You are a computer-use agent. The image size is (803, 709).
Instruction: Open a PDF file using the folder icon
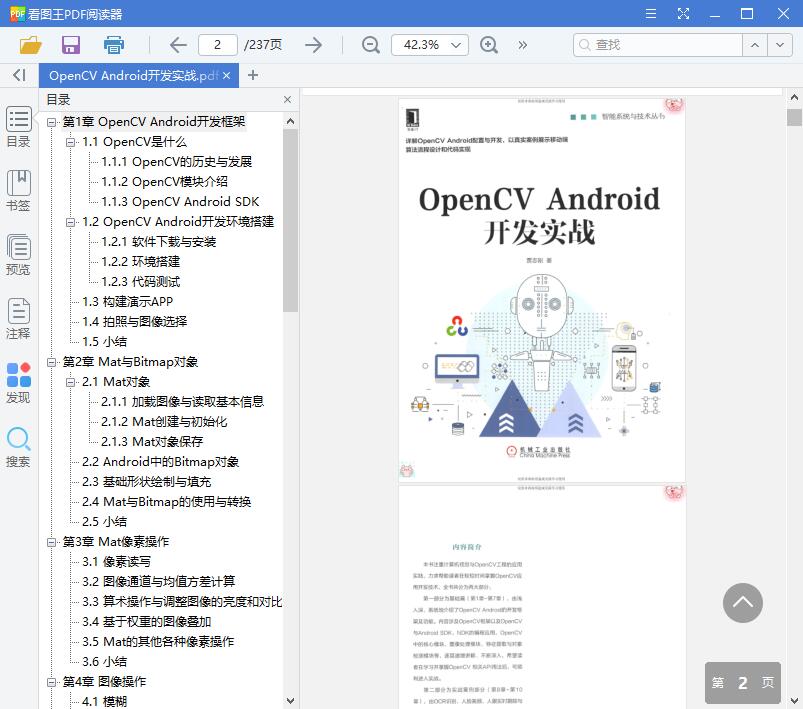pyautogui.click(x=29, y=45)
